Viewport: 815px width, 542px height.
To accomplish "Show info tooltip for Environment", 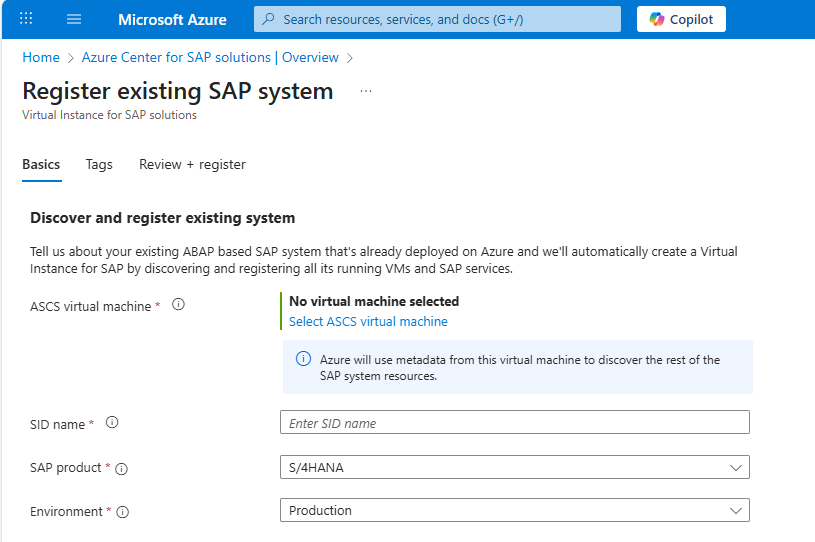I will coord(123,512).
